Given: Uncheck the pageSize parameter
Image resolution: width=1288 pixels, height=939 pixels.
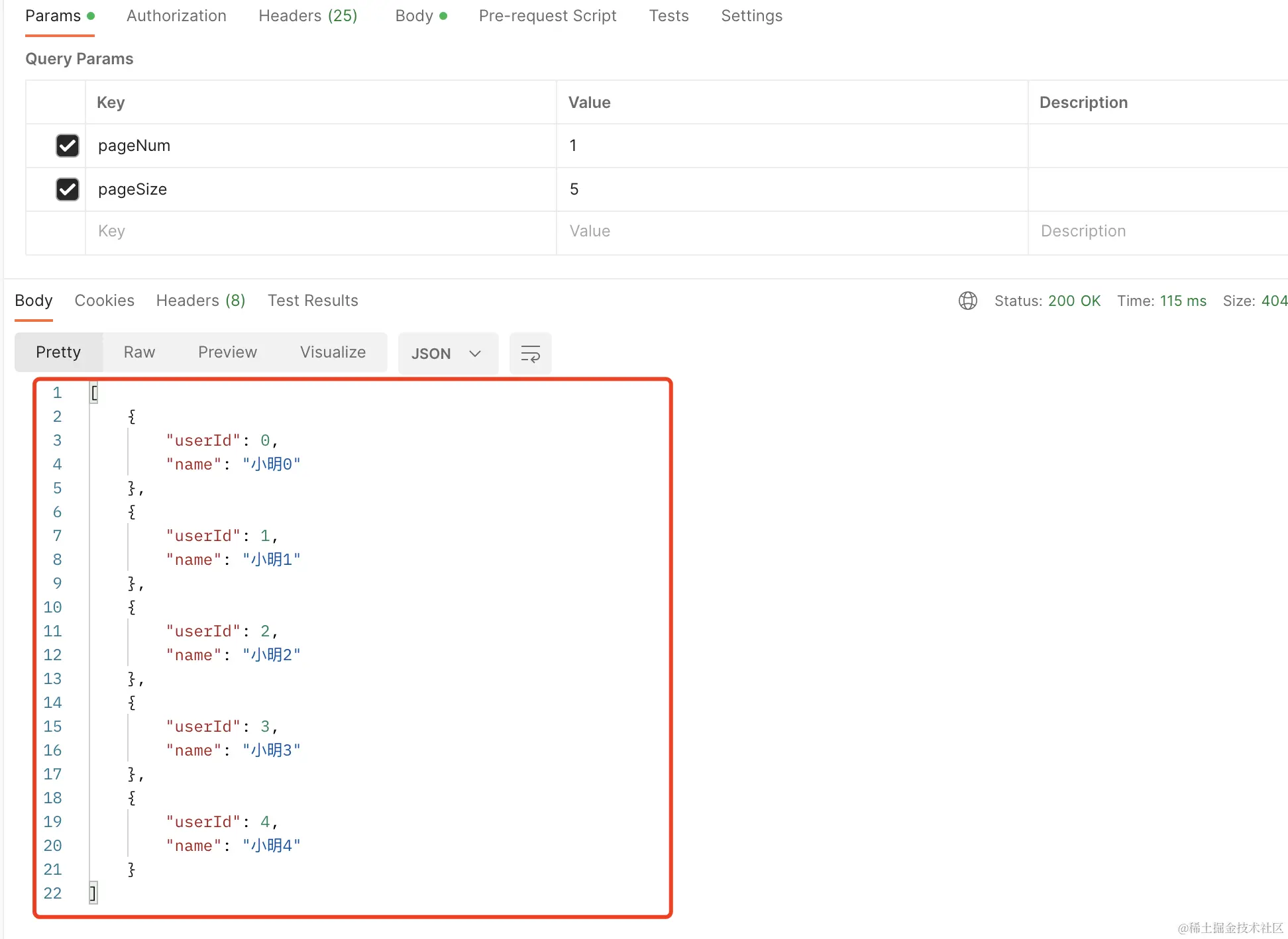Looking at the screenshot, I should pyautogui.click(x=67, y=189).
